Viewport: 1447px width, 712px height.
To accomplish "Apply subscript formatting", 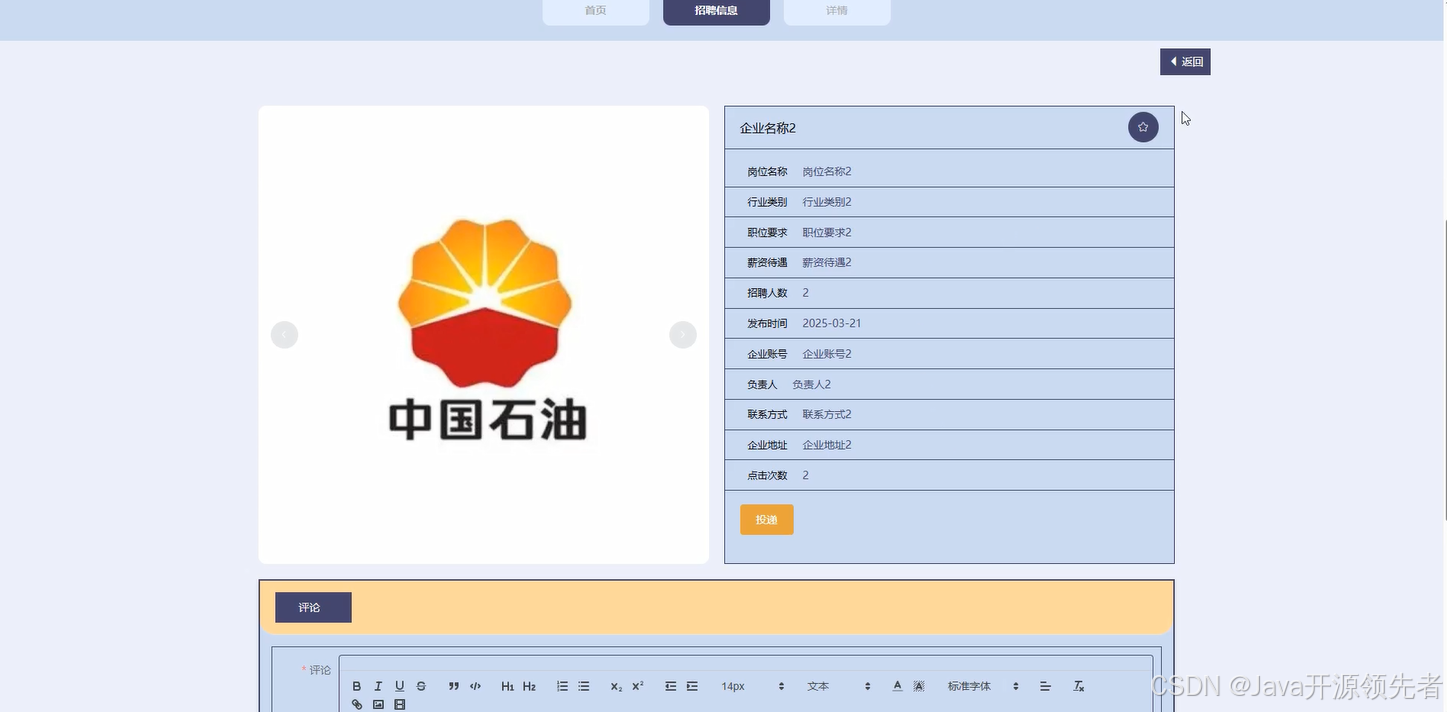I will coord(614,686).
